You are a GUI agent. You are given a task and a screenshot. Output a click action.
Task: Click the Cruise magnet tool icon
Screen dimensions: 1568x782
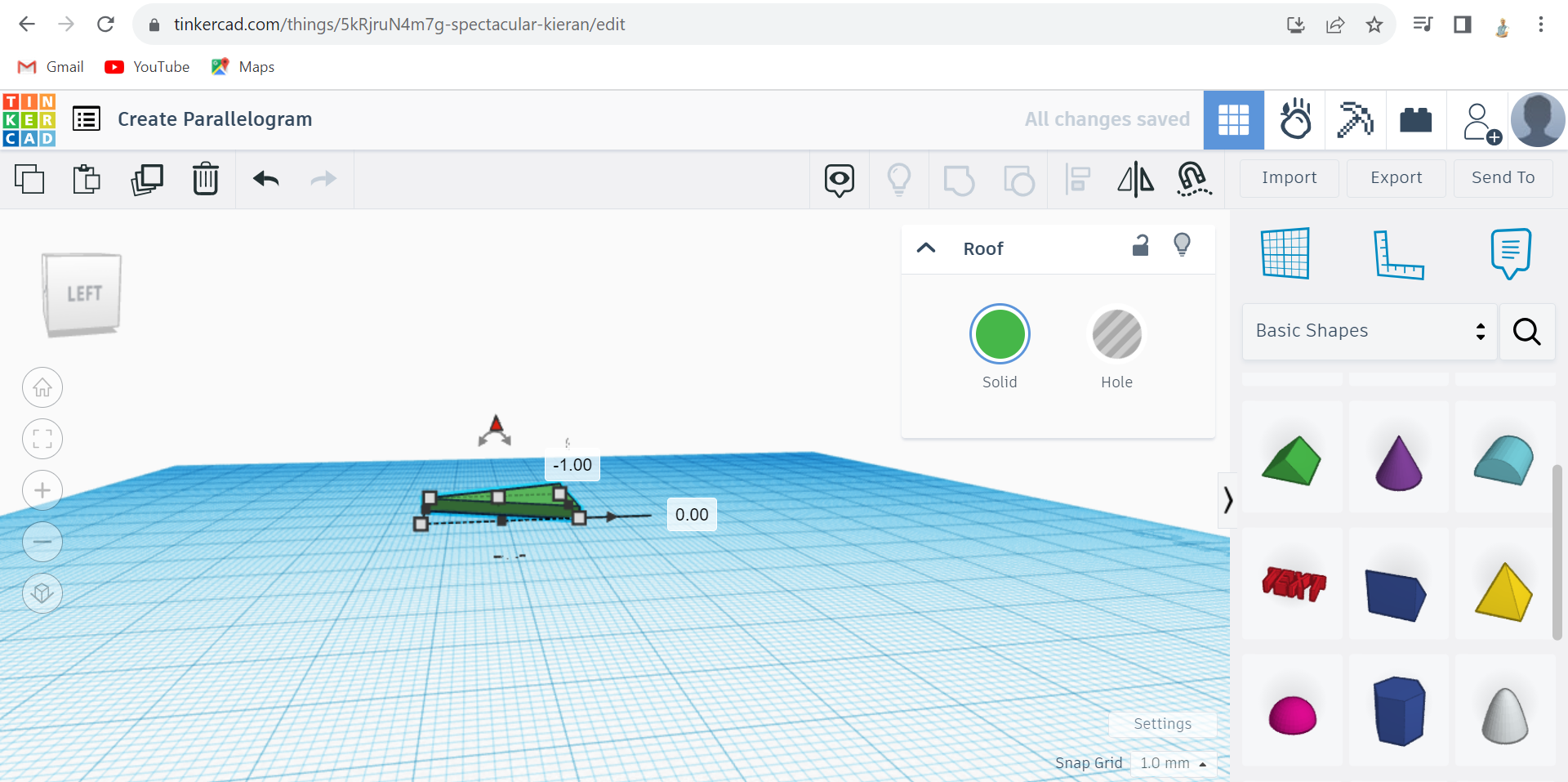(x=1194, y=180)
